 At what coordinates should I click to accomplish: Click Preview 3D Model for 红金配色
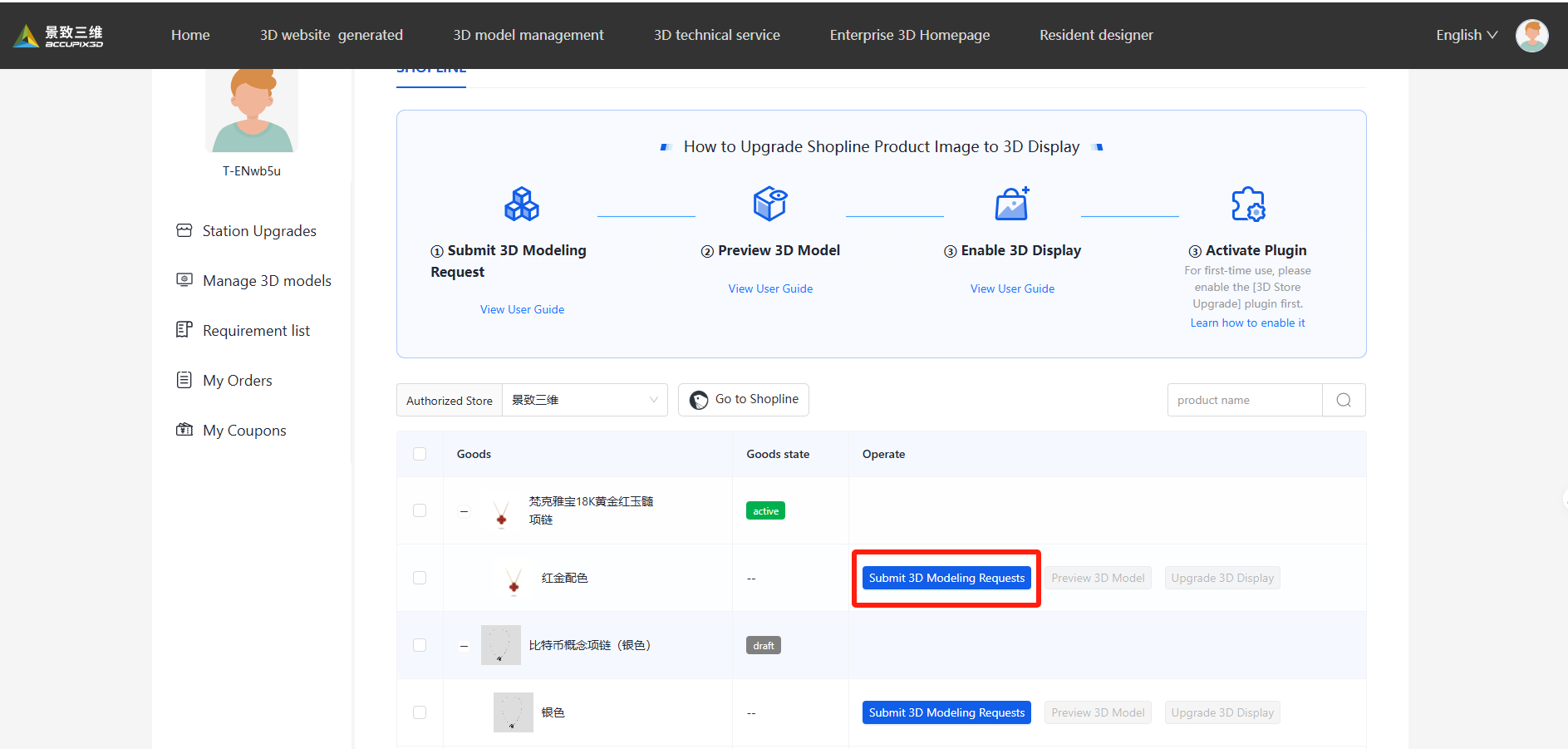(x=1098, y=578)
